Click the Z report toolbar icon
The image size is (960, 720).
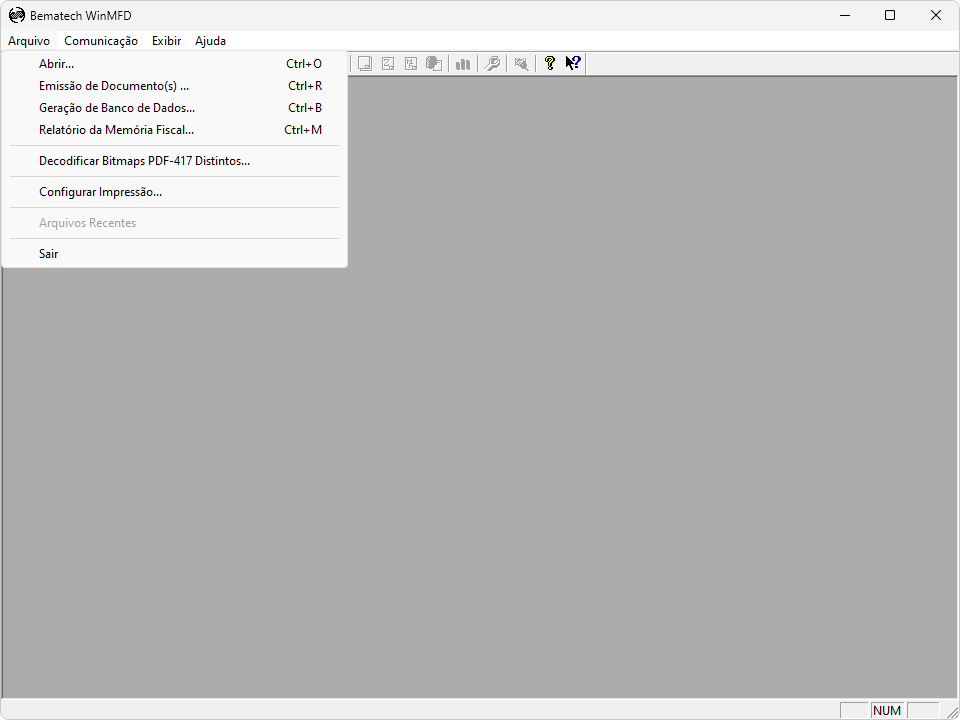[388, 63]
